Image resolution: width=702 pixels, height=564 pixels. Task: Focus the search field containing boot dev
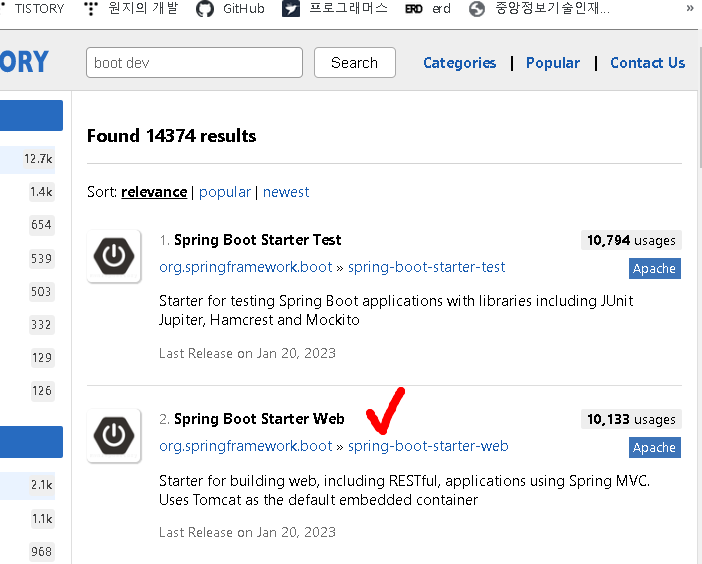click(194, 63)
